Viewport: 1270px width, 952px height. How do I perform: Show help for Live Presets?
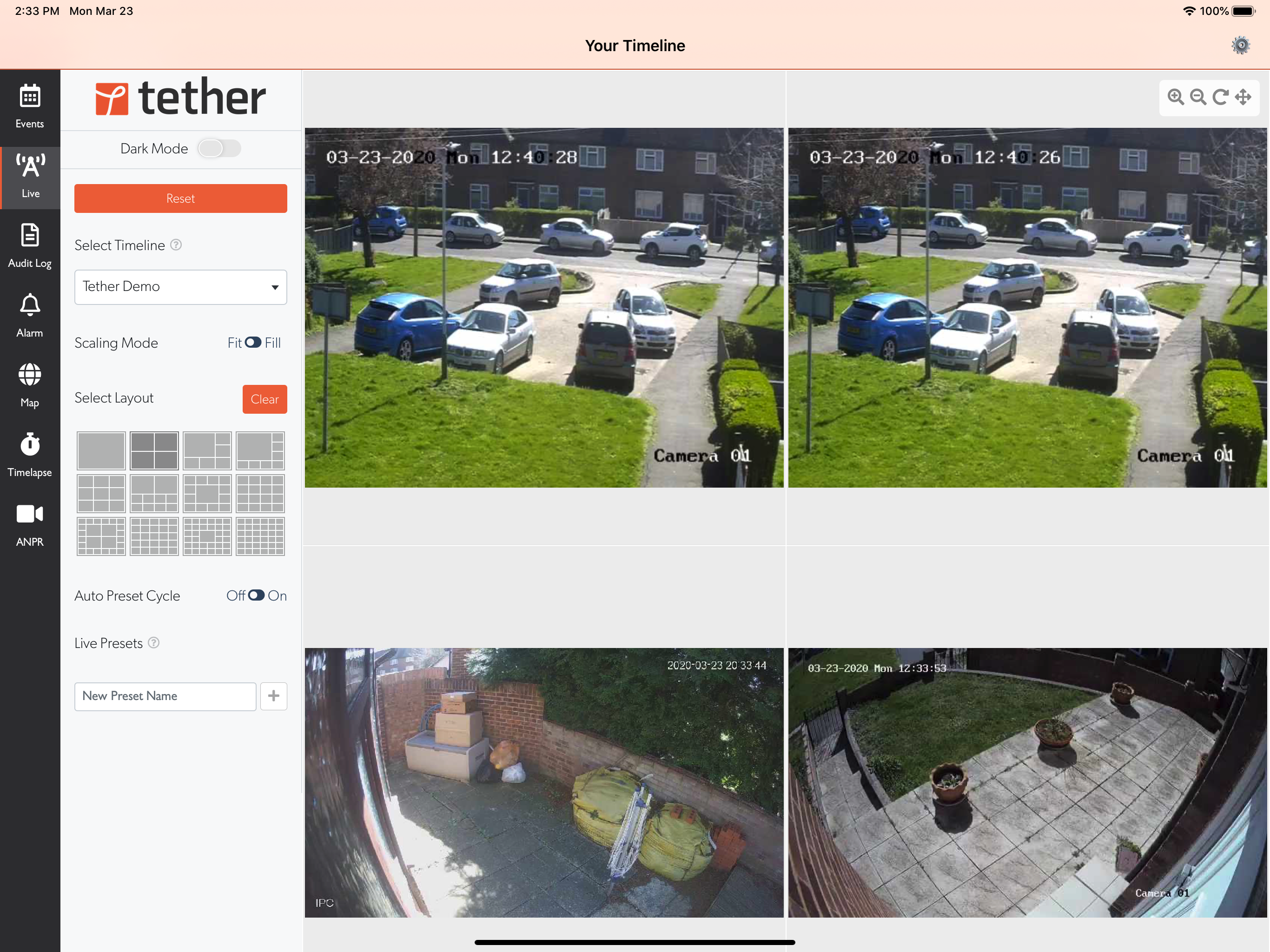click(x=154, y=642)
